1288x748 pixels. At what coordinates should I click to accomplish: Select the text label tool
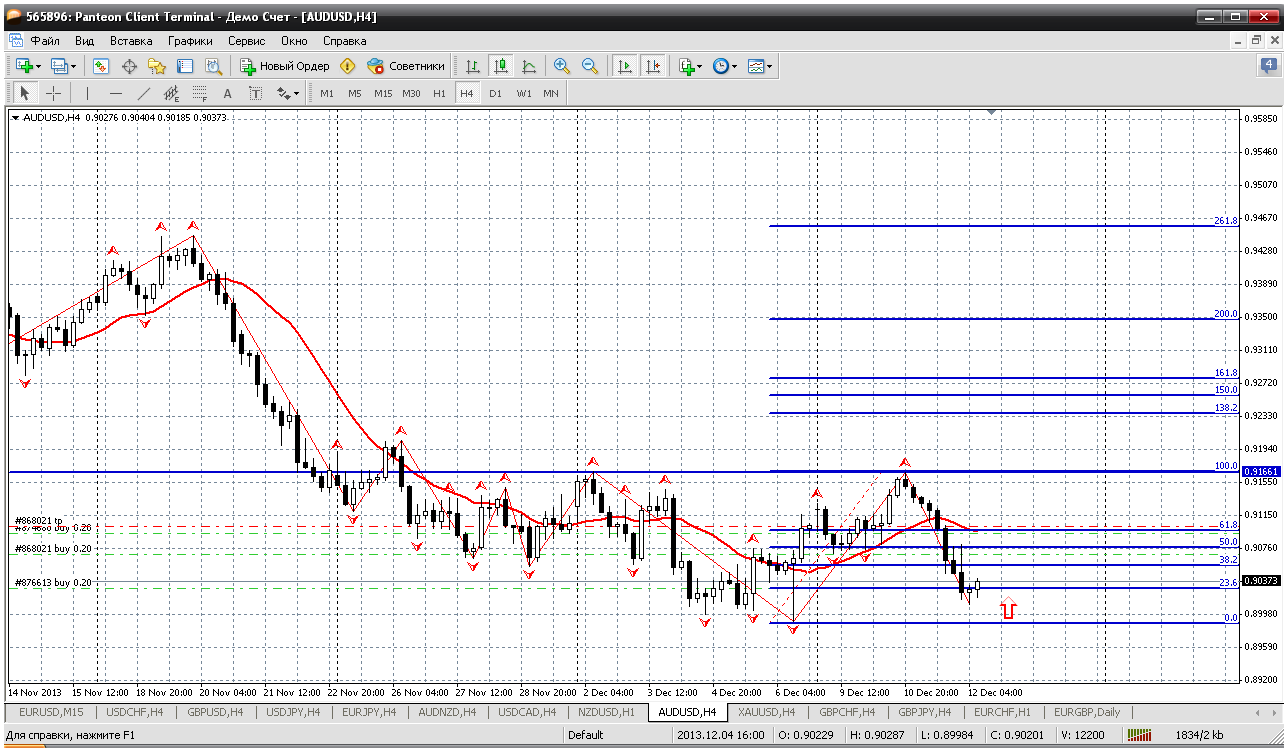coord(256,93)
